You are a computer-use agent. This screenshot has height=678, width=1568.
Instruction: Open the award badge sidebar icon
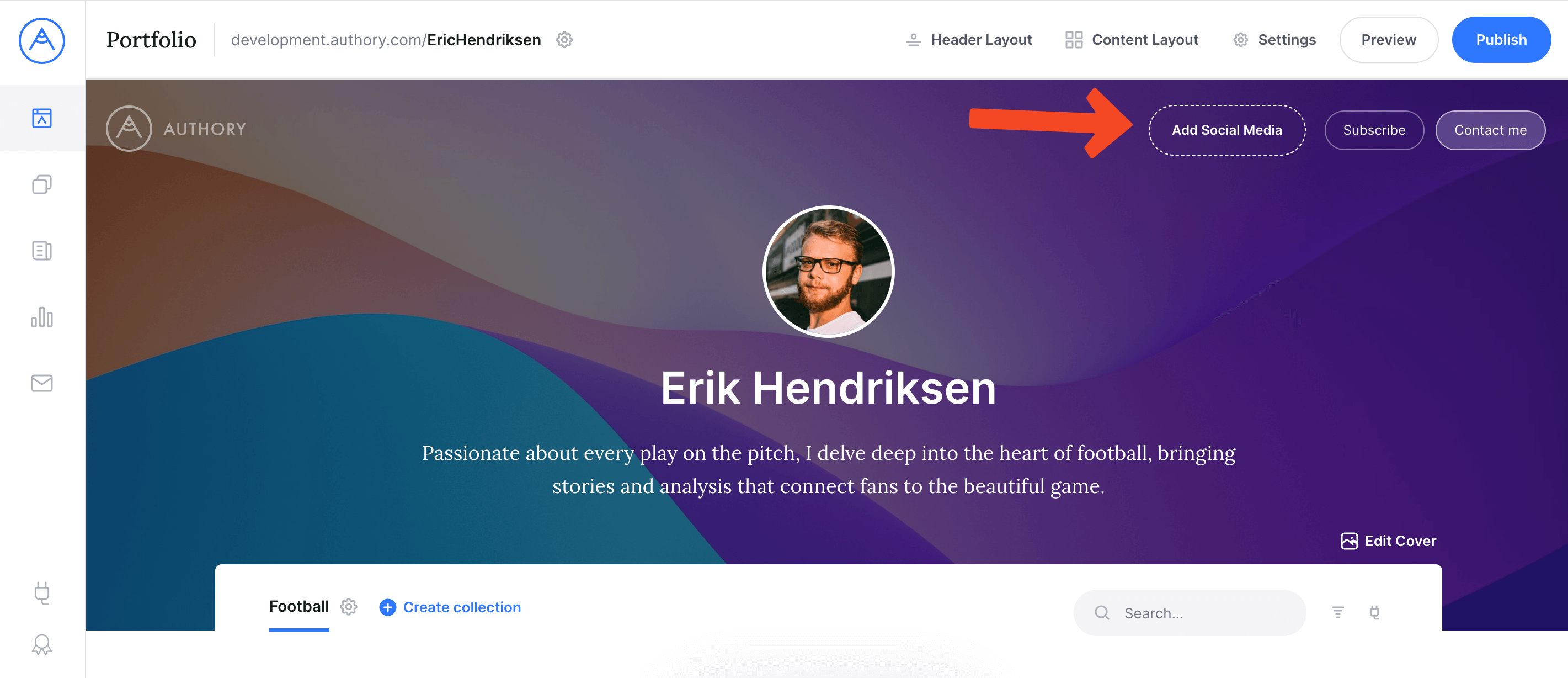[42, 644]
